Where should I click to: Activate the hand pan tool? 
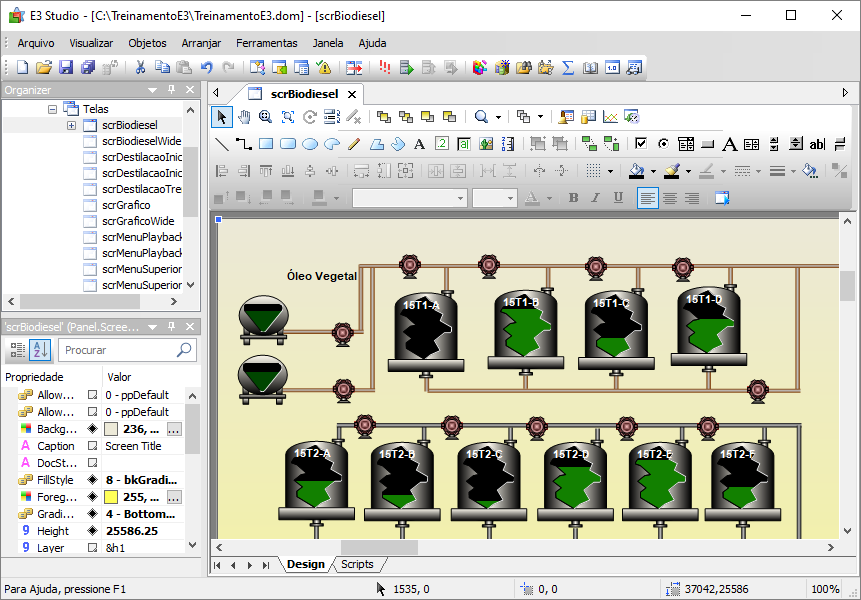244,117
